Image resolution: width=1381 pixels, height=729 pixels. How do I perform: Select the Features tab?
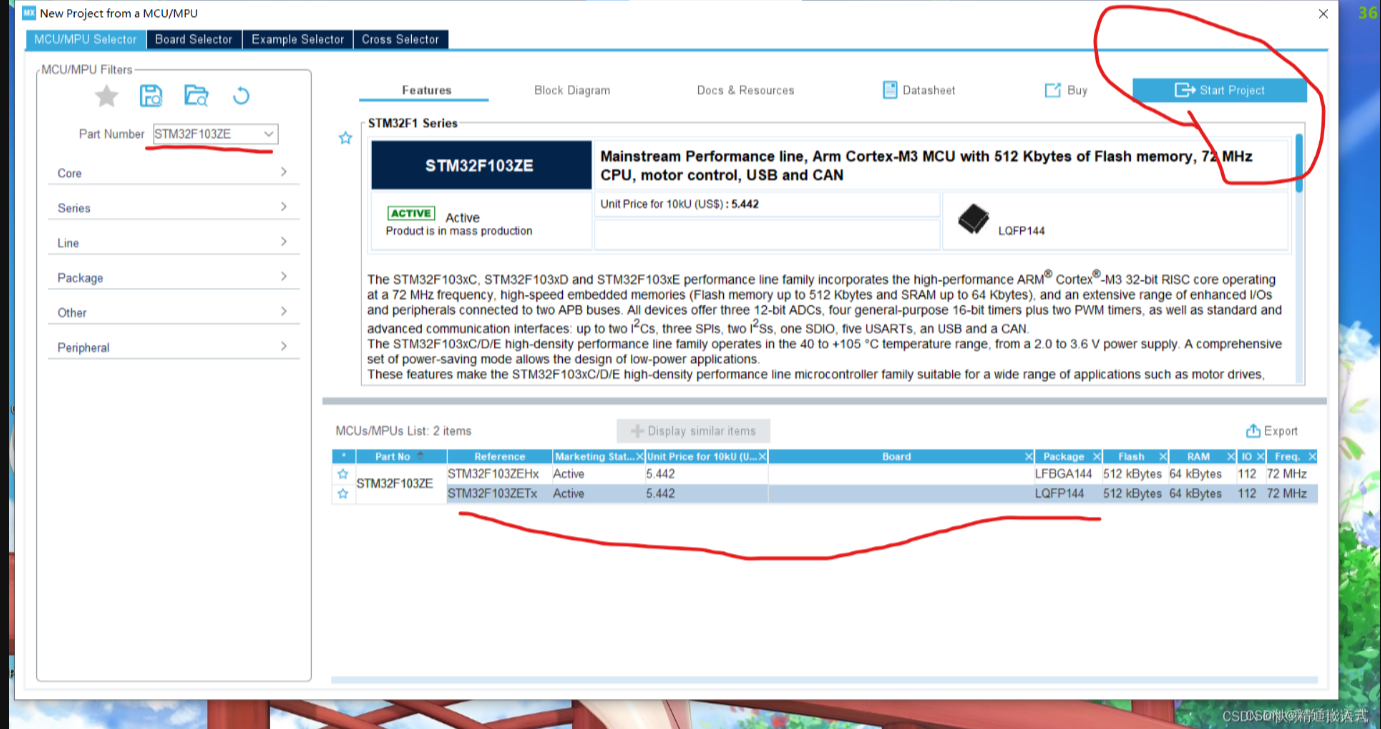click(426, 90)
